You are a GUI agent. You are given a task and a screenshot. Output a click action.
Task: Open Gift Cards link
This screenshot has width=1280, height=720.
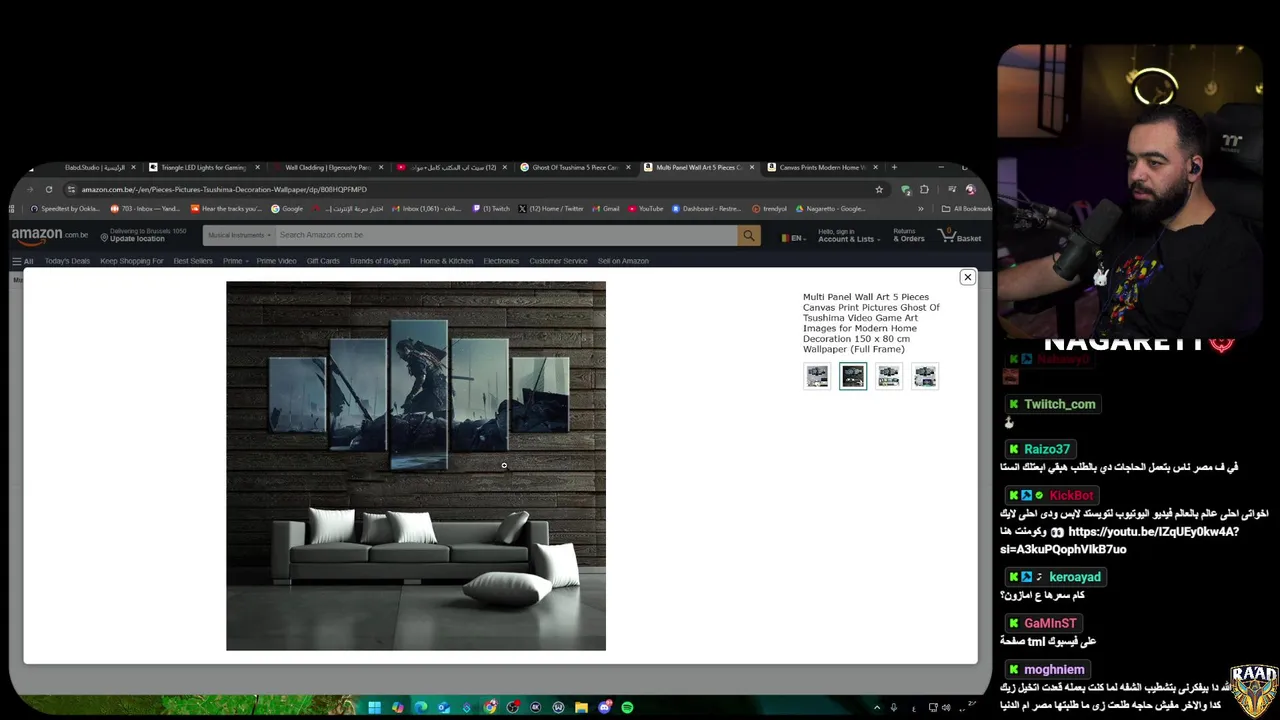323,261
